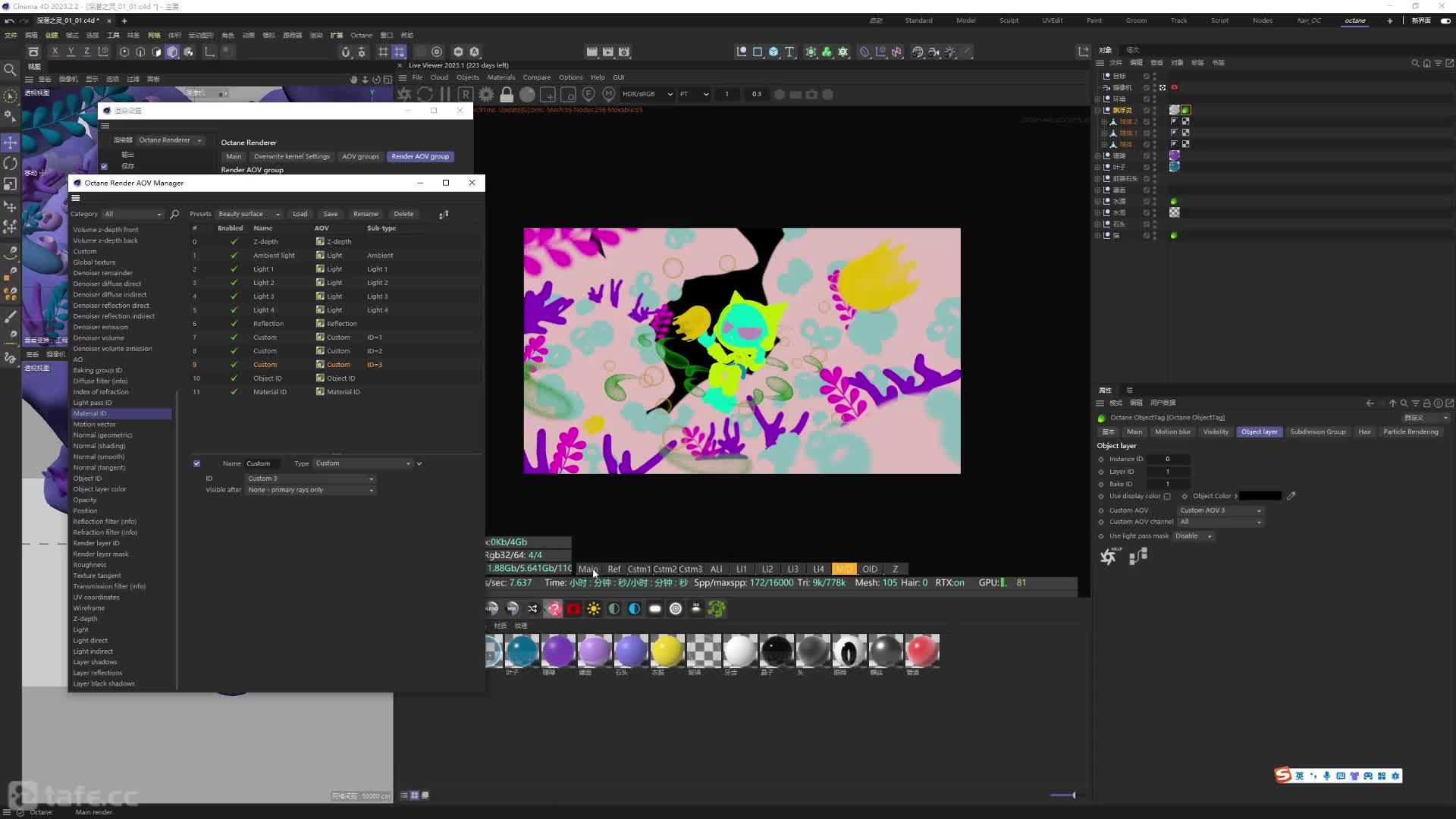
Task: Open the HDR/sRGB color space dropdown
Action: [647, 94]
